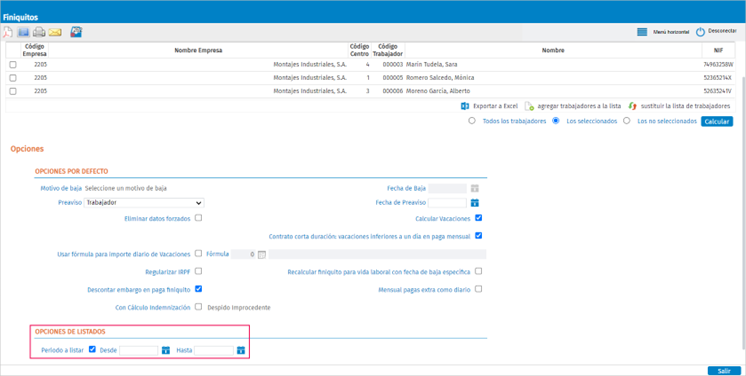Click sustituir la lista de trabajadores
This screenshot has height=376, width=746.
(x=686, y=106)
